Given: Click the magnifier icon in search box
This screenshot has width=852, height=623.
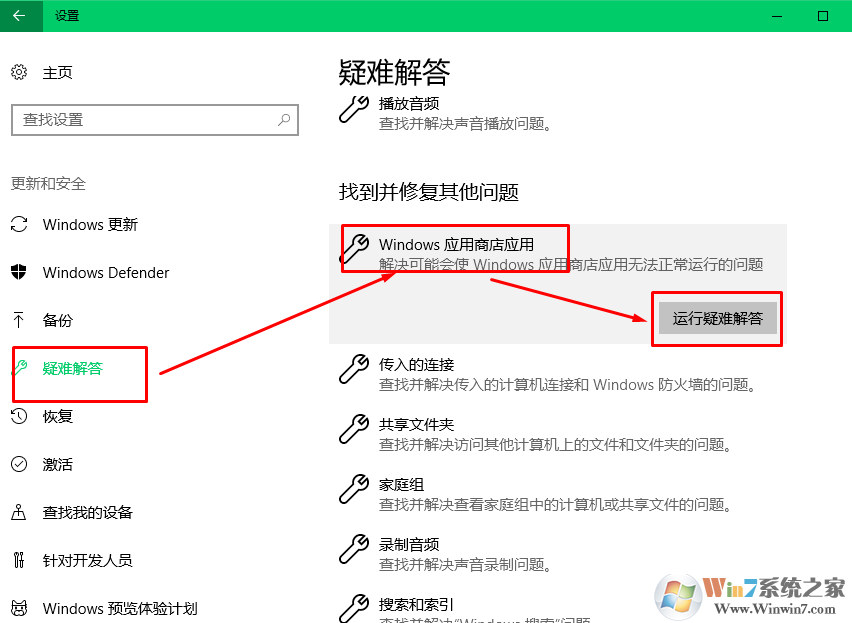Looking at the screenshot, I should (x=284, y=119).
